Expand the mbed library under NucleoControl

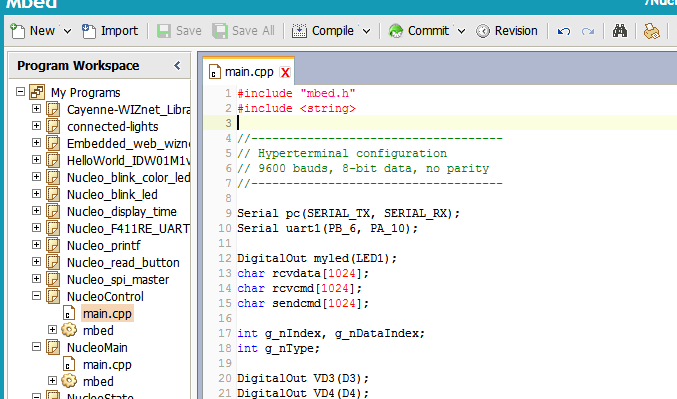pos(52,330)
